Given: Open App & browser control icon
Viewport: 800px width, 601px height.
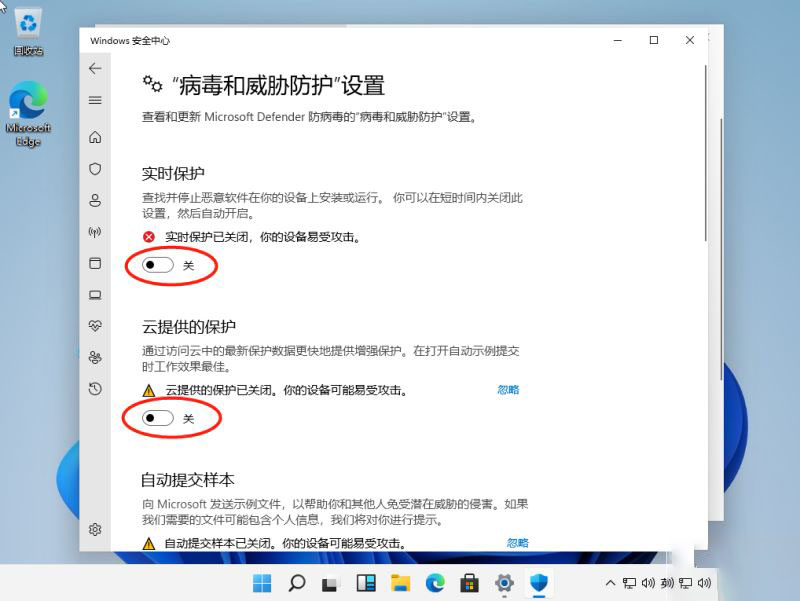Looking at the screenshot, I should (x=95, y=263).
